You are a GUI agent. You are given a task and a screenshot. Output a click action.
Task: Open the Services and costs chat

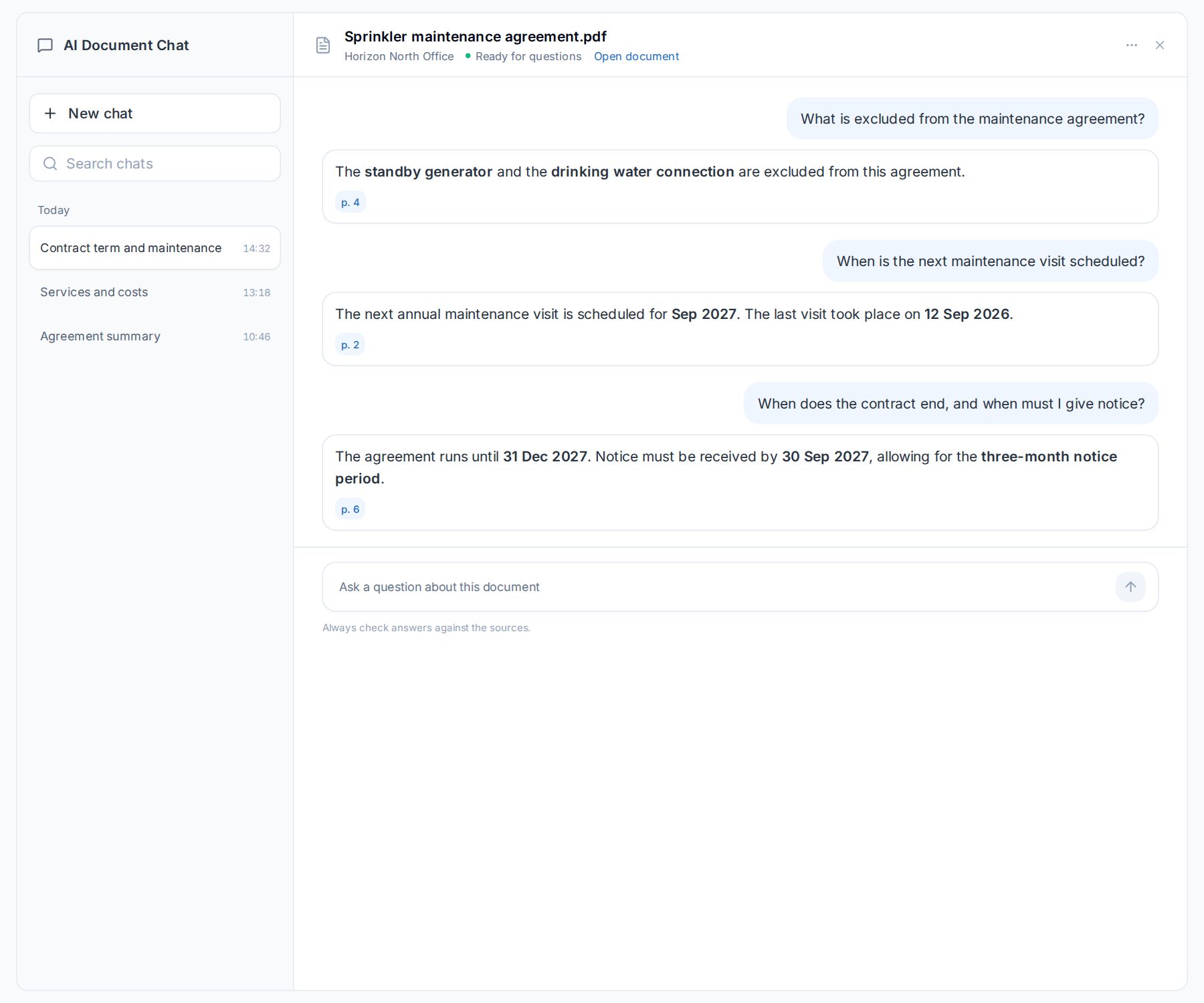click(155, 292)
